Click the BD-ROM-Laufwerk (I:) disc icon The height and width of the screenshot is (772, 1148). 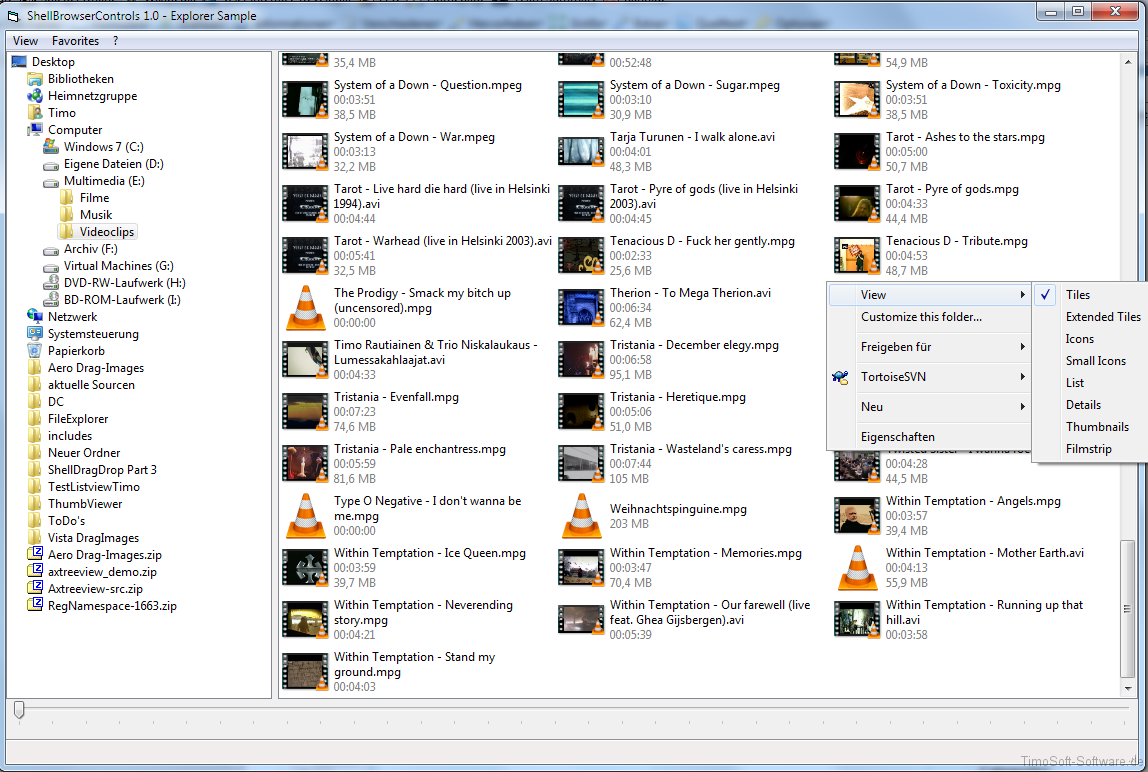pos(51,300)
